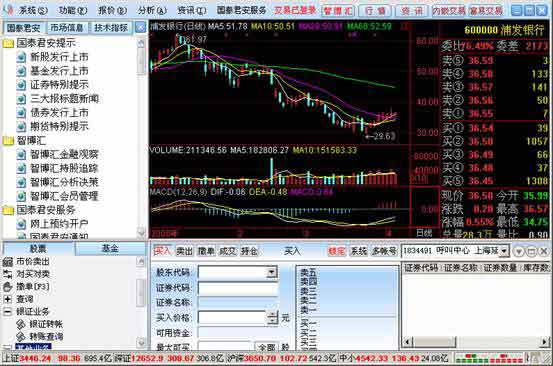Click the holdings table horizontal scrollbar thumb

pos(435,341)
